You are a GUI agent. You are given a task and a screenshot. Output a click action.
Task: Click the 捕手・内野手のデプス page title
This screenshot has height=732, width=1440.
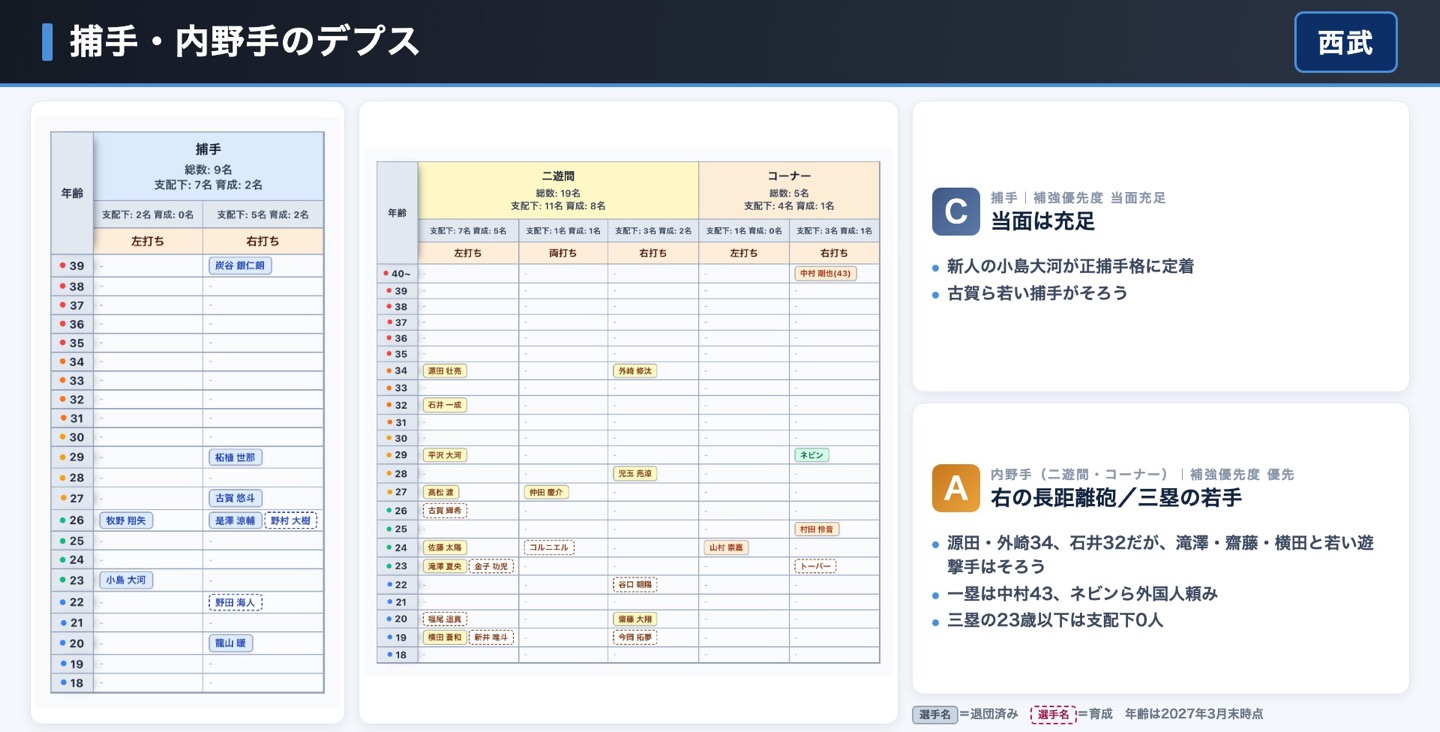click(244, 41)
